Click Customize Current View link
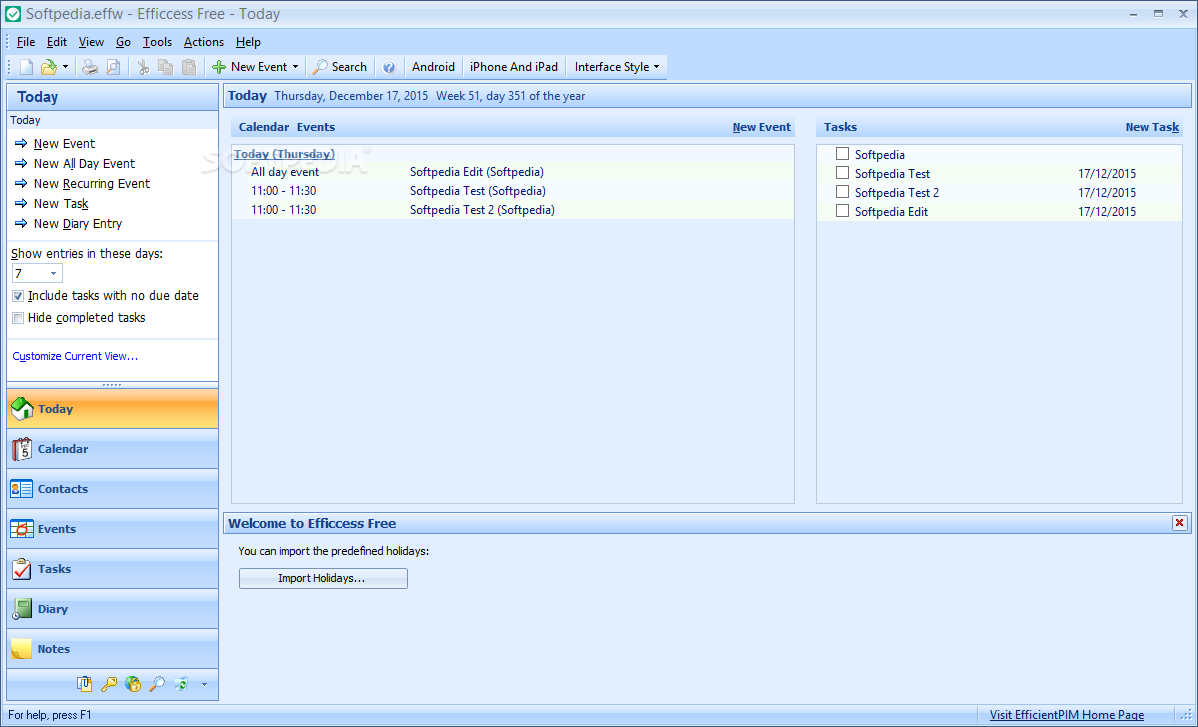The height and width of the screenshot is (727, 1198). pos(75,356)
